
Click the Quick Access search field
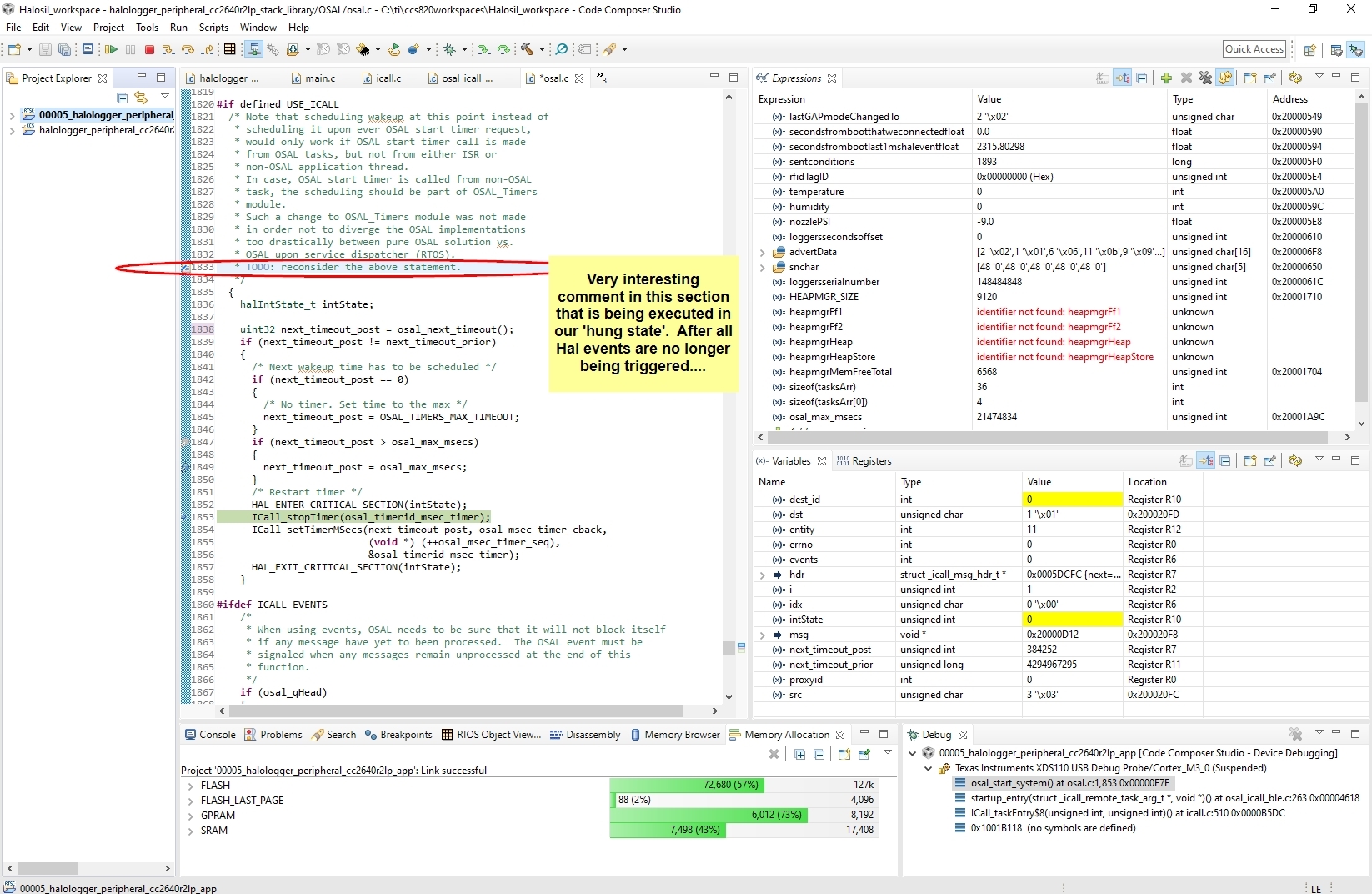pos(1254,49)
